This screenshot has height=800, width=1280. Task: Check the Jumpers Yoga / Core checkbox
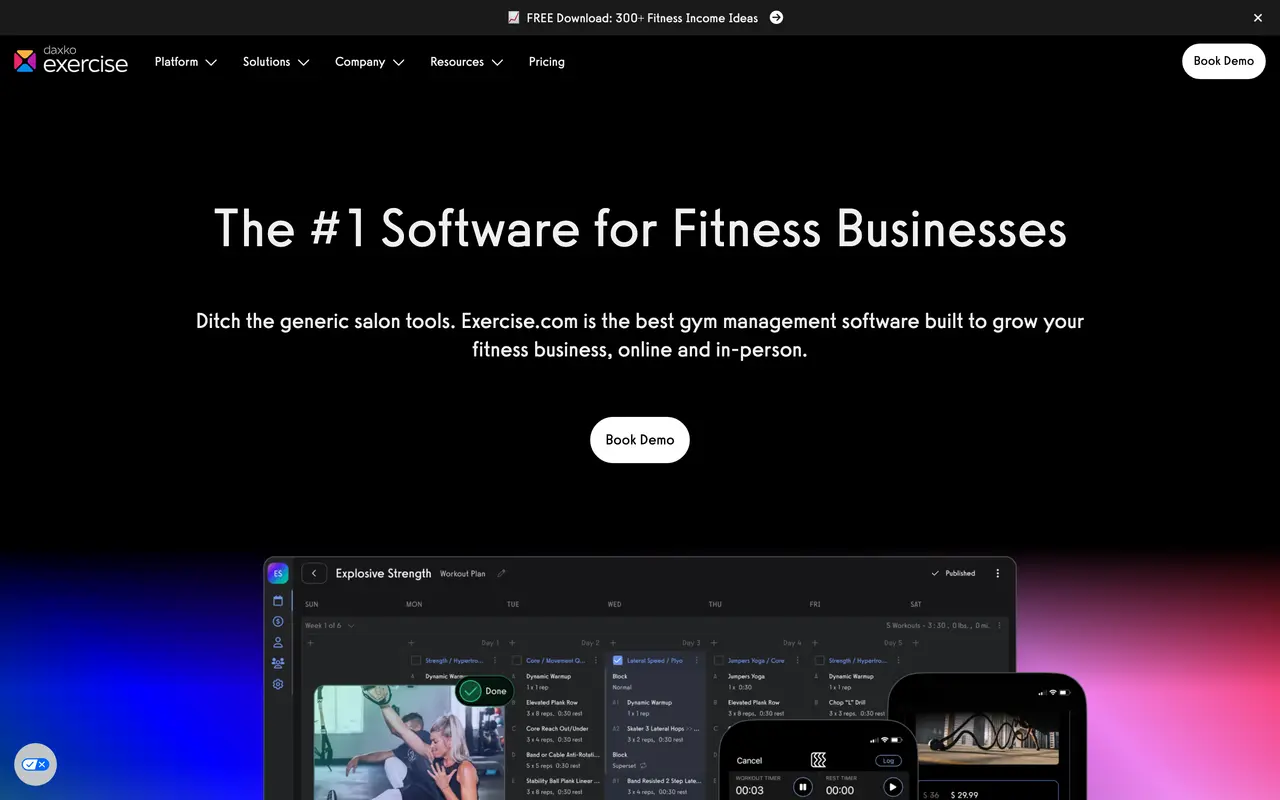(719, 661)
